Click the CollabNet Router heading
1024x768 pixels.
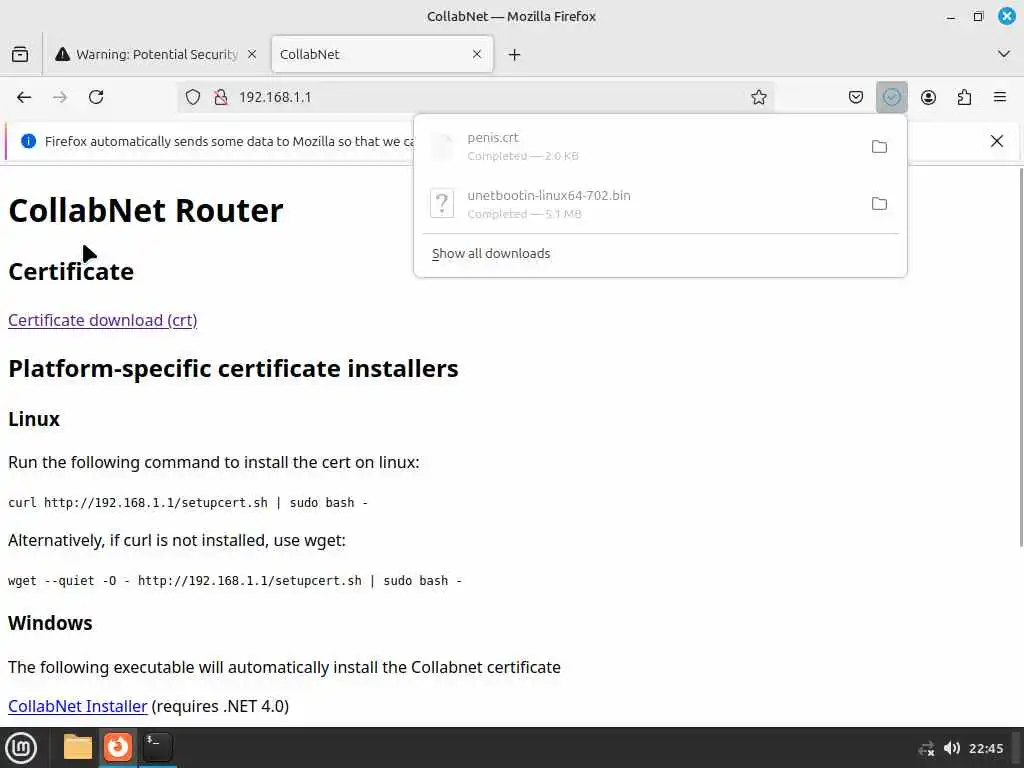tap(146, 210)
